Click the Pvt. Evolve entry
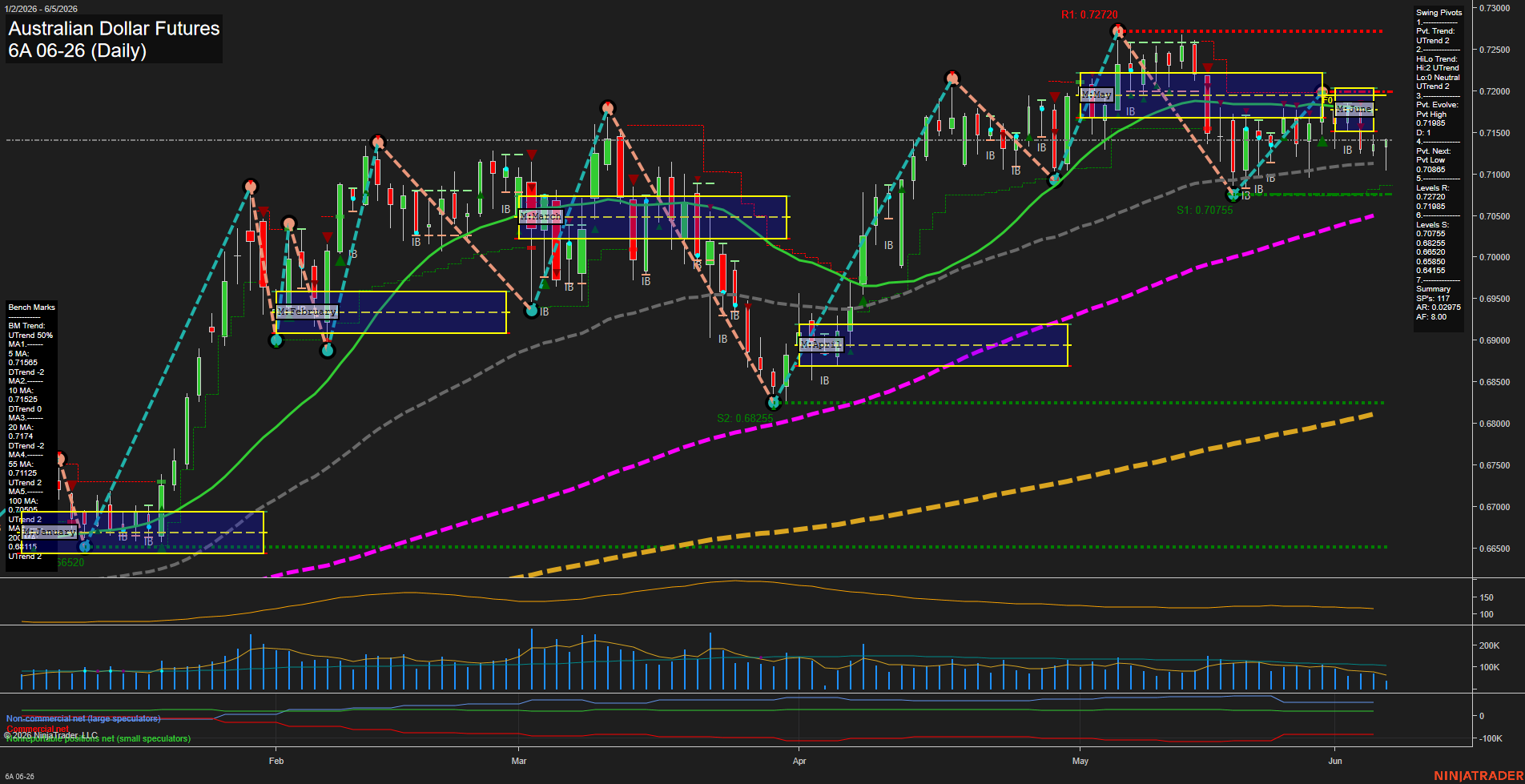This screenshot has width=1525, height=784. pos(1437,105)
